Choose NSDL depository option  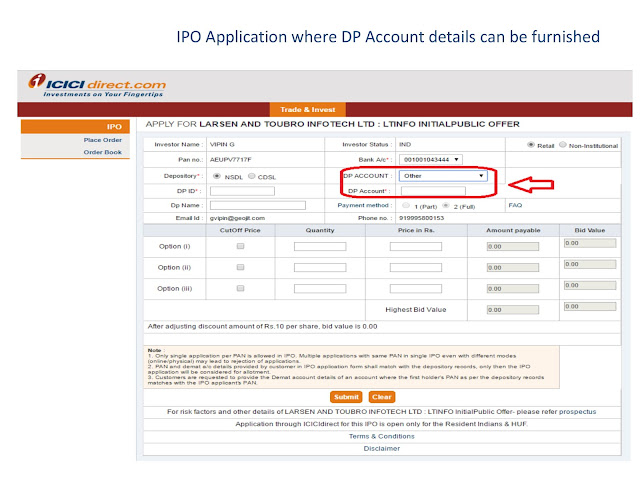click(x=217, y=176)
